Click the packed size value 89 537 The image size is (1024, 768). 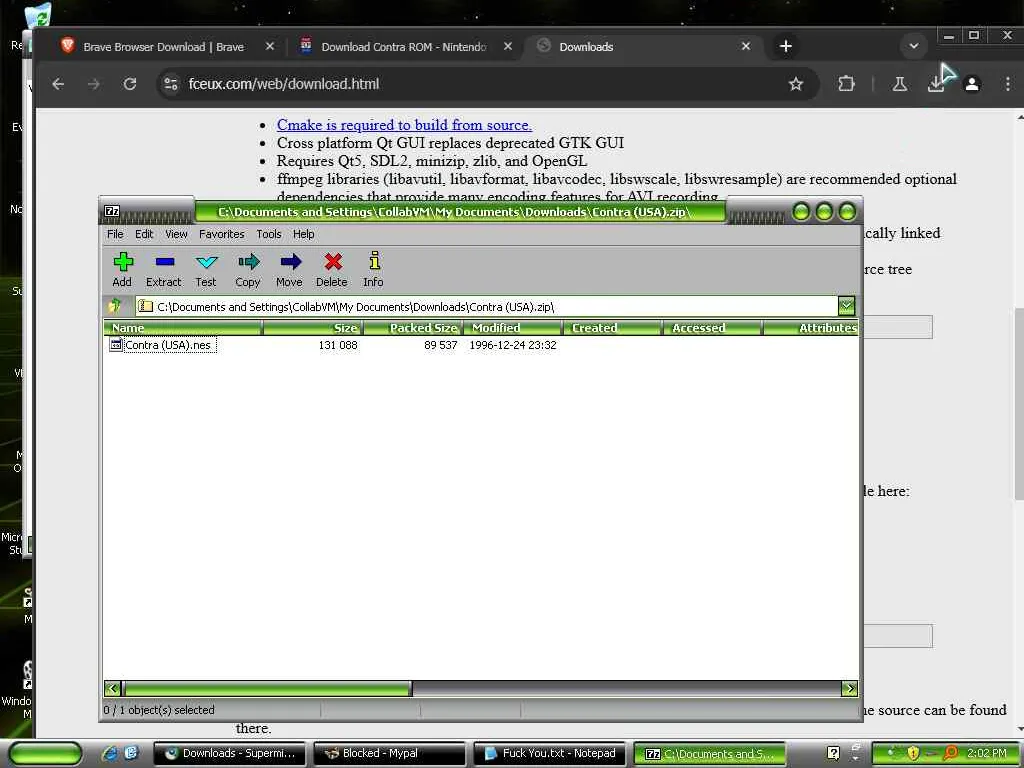click(441, 345)
